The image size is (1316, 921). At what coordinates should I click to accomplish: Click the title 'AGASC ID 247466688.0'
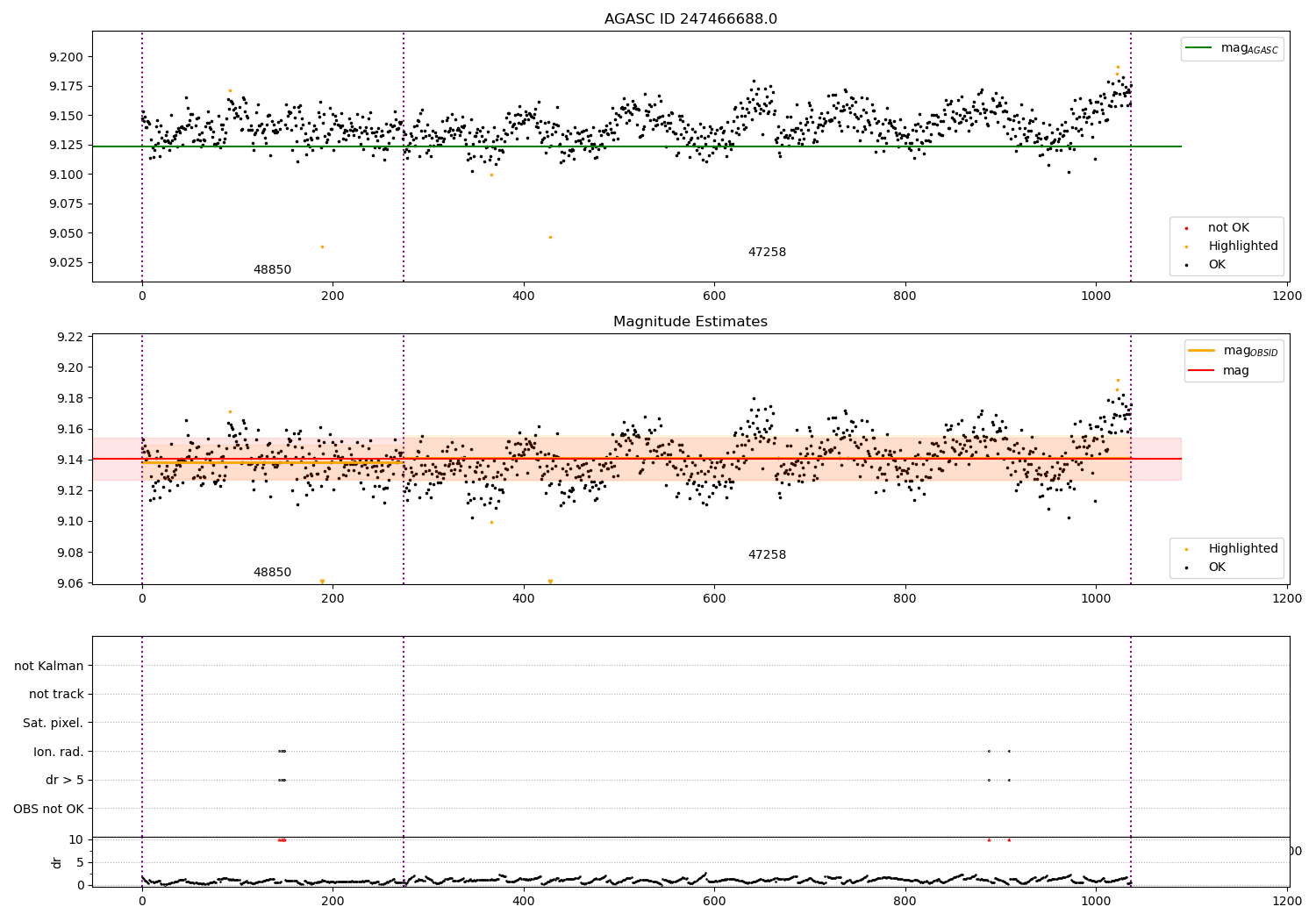(690, 19)
